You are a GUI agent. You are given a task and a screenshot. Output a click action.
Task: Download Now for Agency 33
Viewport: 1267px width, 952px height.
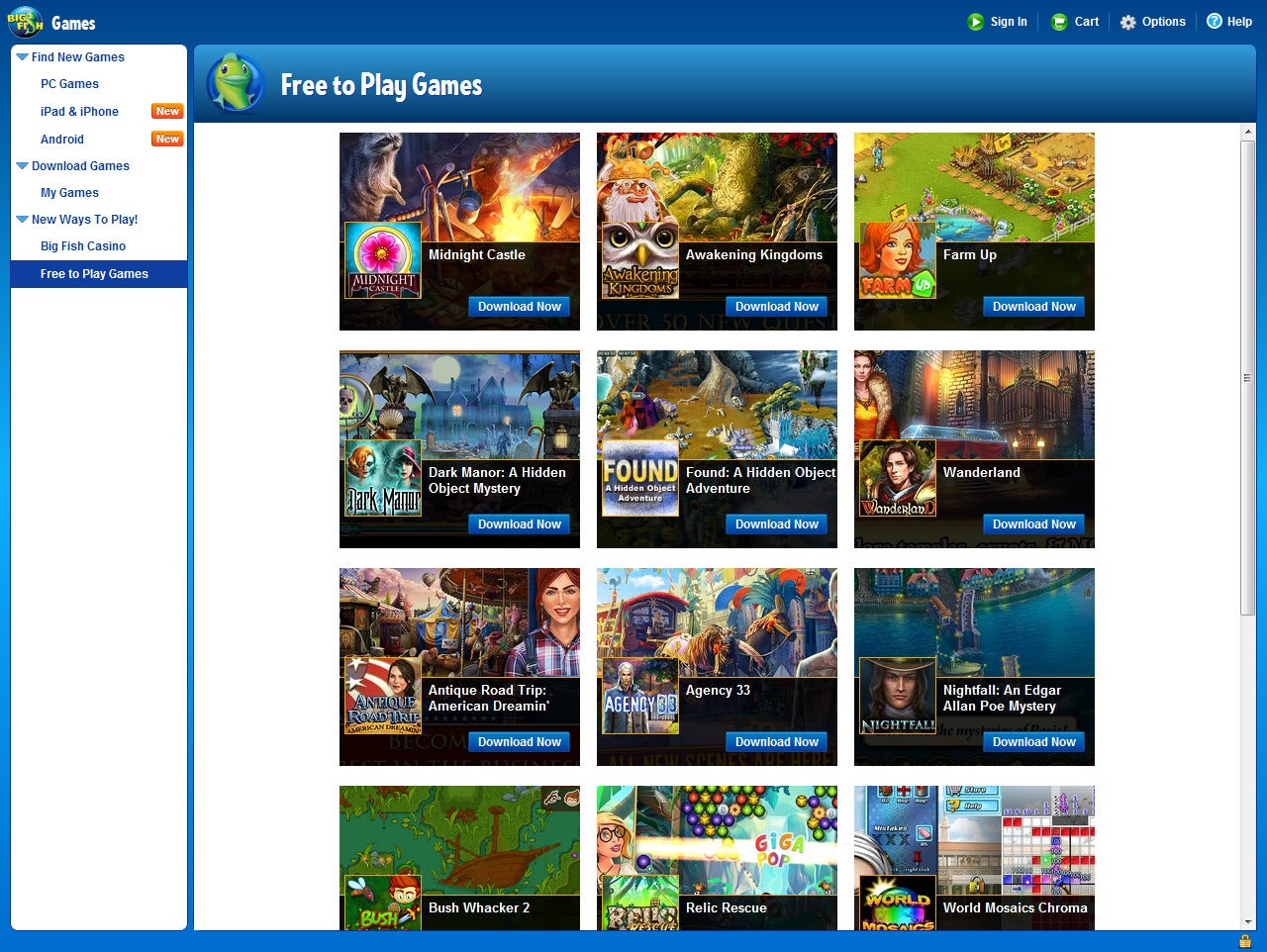pyautogui.click(x=777, y=742)
